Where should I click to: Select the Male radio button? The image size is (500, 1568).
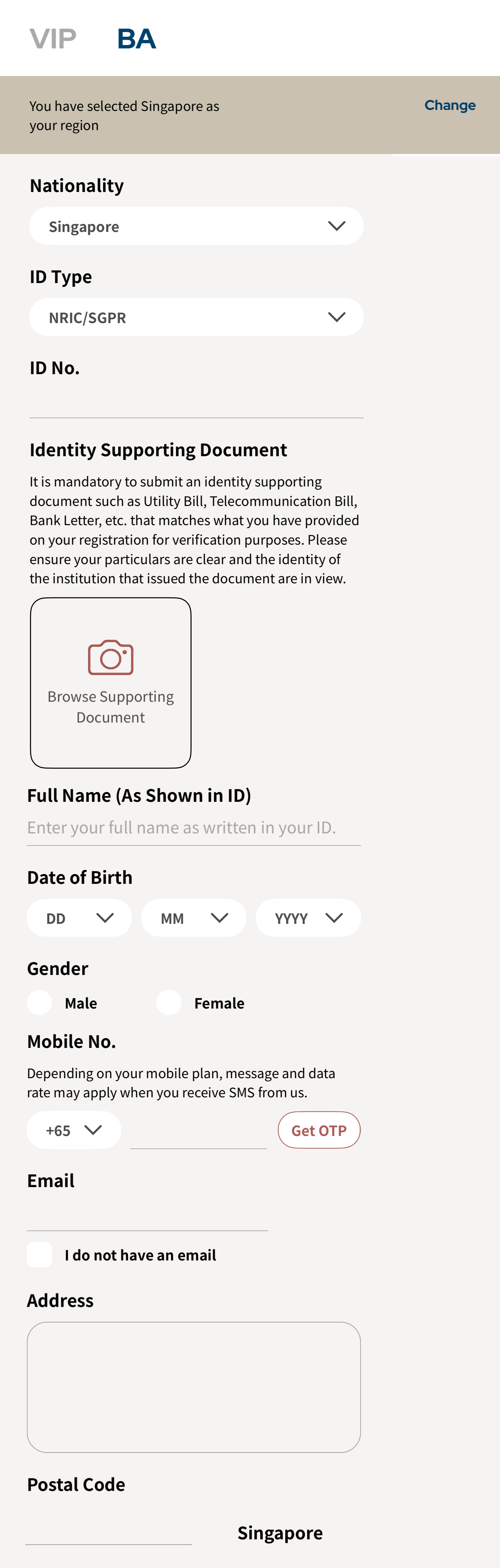40,1003
